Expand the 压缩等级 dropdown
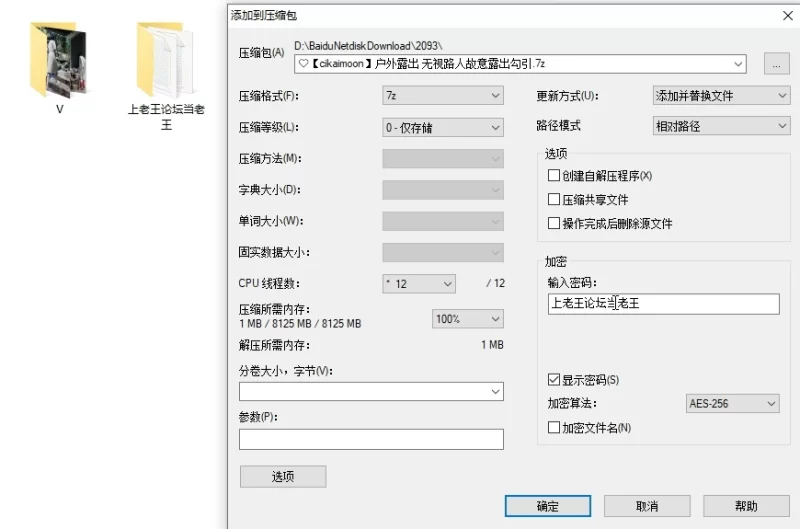 443,128
